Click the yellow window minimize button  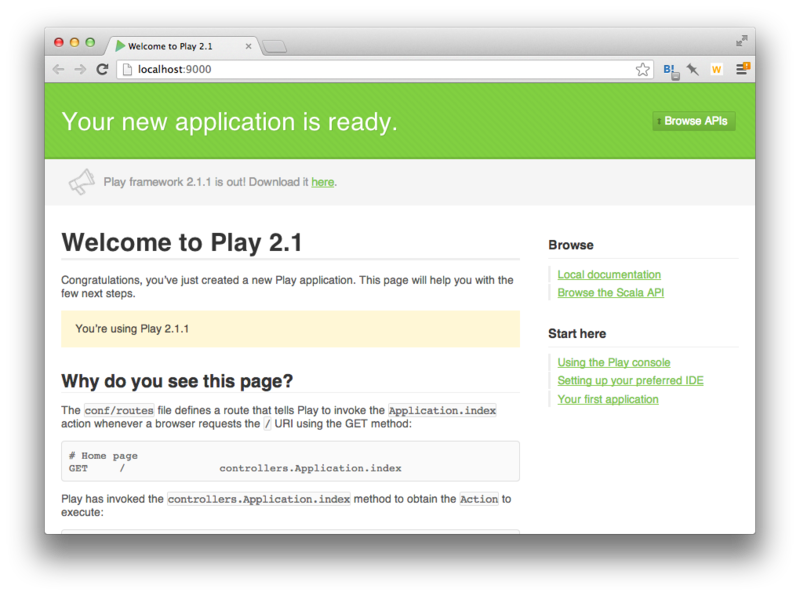74,42
